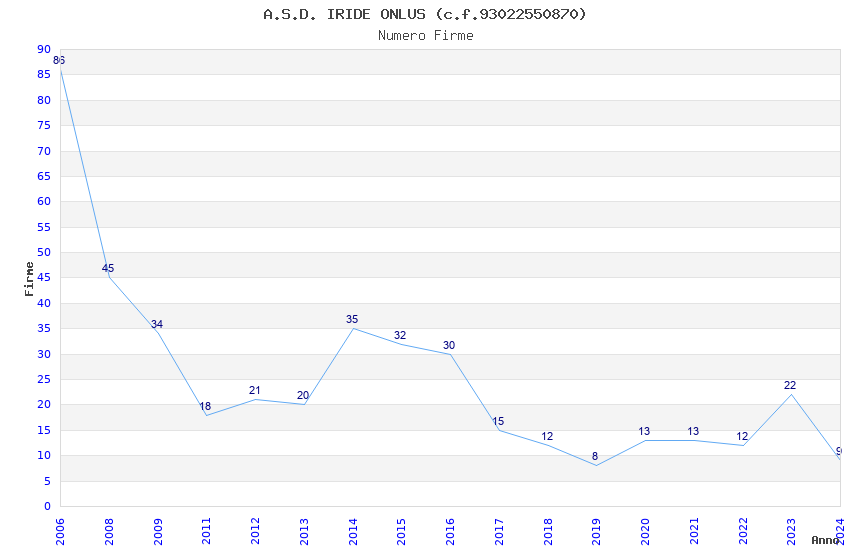Image resolution: width=850 pixels, height=550 pixels.
Task: Click x-axis year label 2015
Action: coord(402,532)
